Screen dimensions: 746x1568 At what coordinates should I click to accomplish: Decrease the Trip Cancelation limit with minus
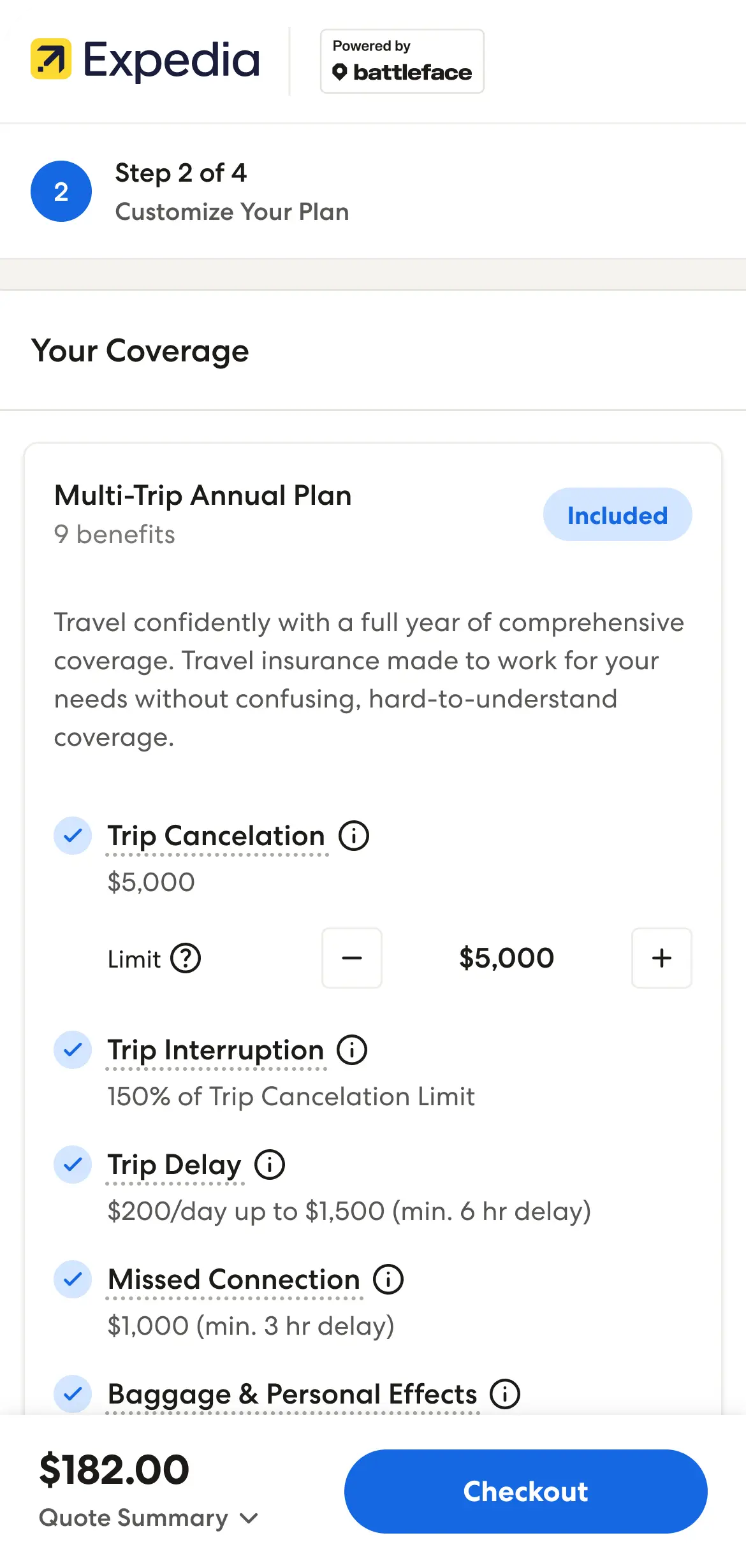coord(352,958)
